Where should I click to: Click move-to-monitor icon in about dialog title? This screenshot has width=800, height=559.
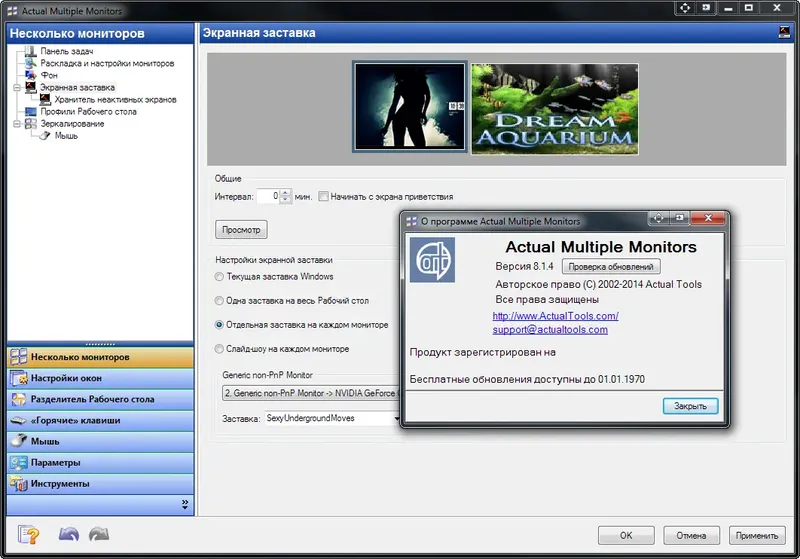(x=659, y=218)
